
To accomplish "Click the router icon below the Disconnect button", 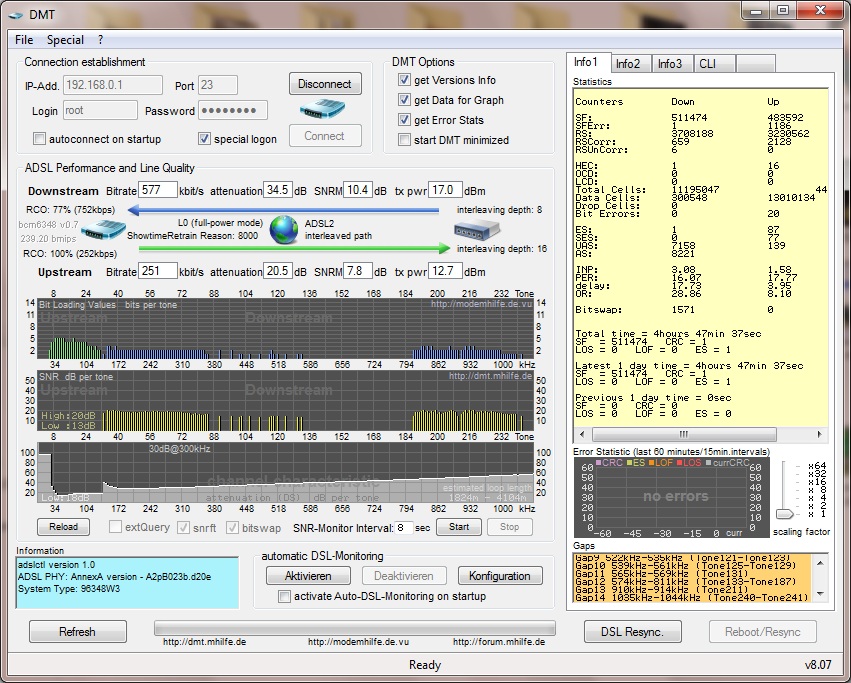I will (323, 109).
